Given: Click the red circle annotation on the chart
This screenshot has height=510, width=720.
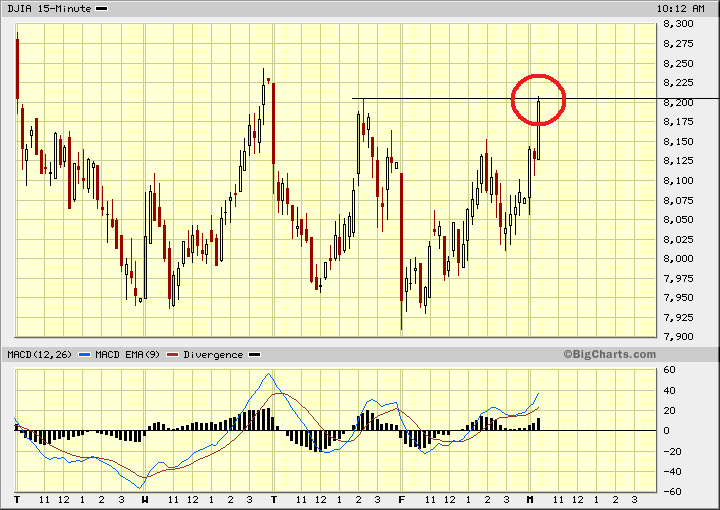Looking at the screenshot, I should point(538,99).
